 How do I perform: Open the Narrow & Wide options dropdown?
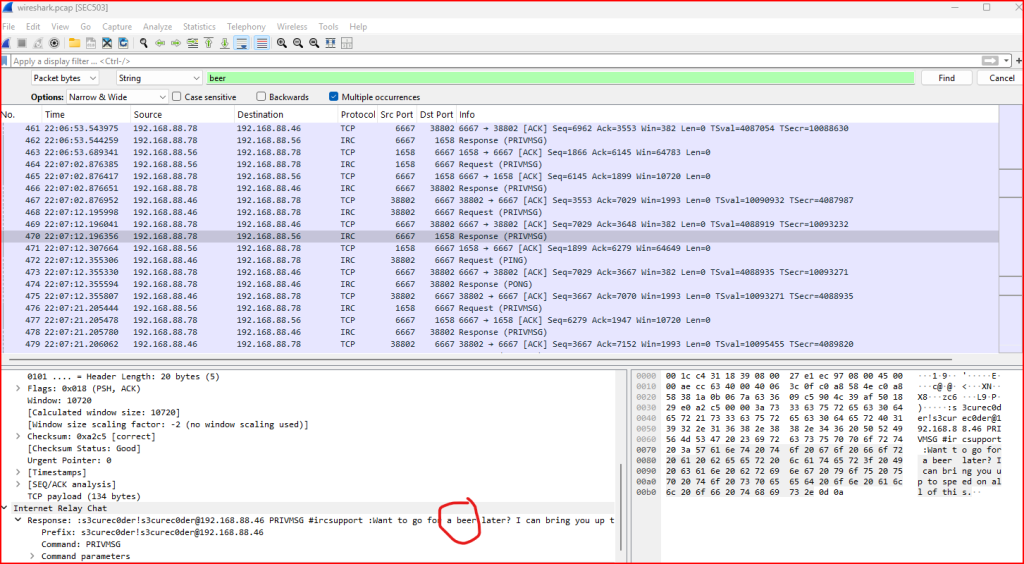tap(116, 97)
